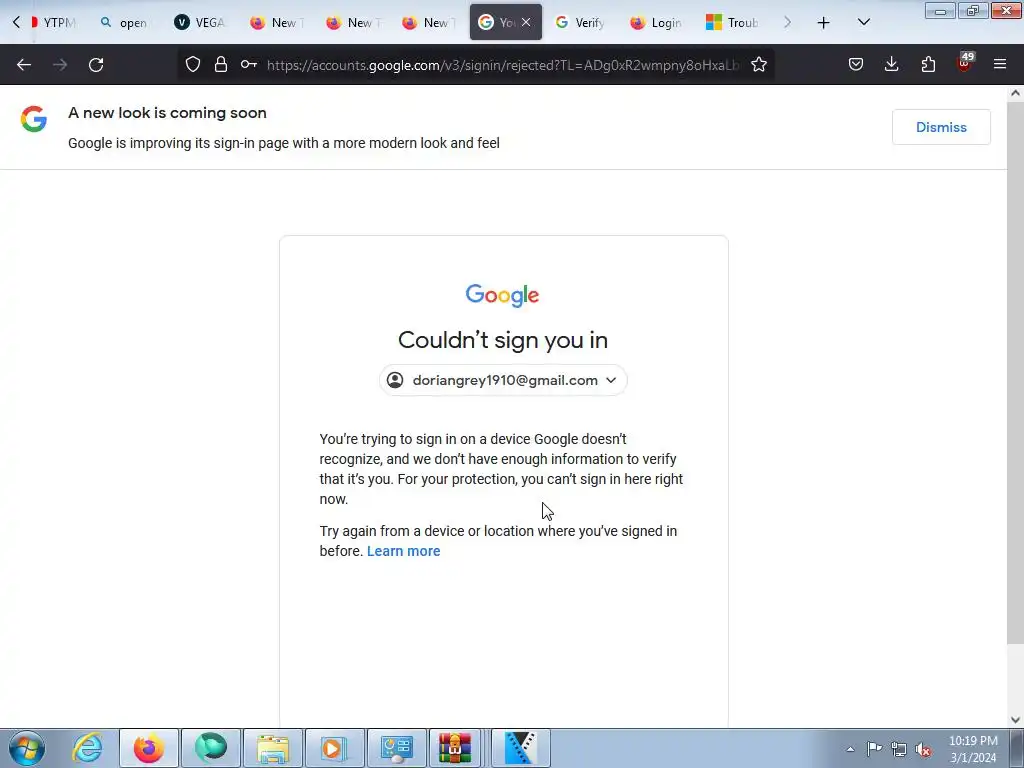Switch to the Verify tab
The height and width of the screenshot is (768, 1024).
(x=580, y=22)
